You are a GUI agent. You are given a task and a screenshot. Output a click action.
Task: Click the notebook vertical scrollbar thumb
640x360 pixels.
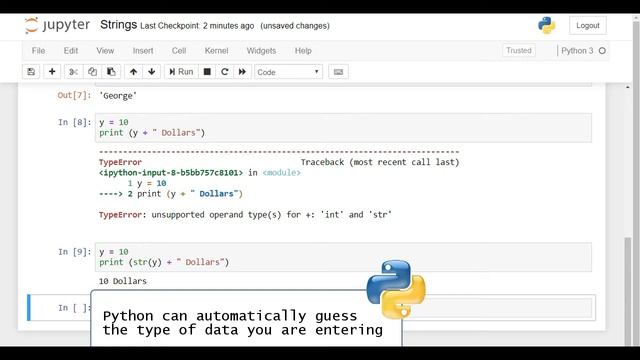pos(628,291)
